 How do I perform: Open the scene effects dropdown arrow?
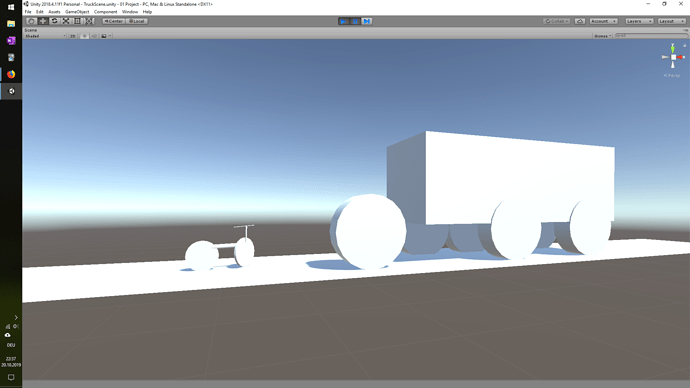110,36
